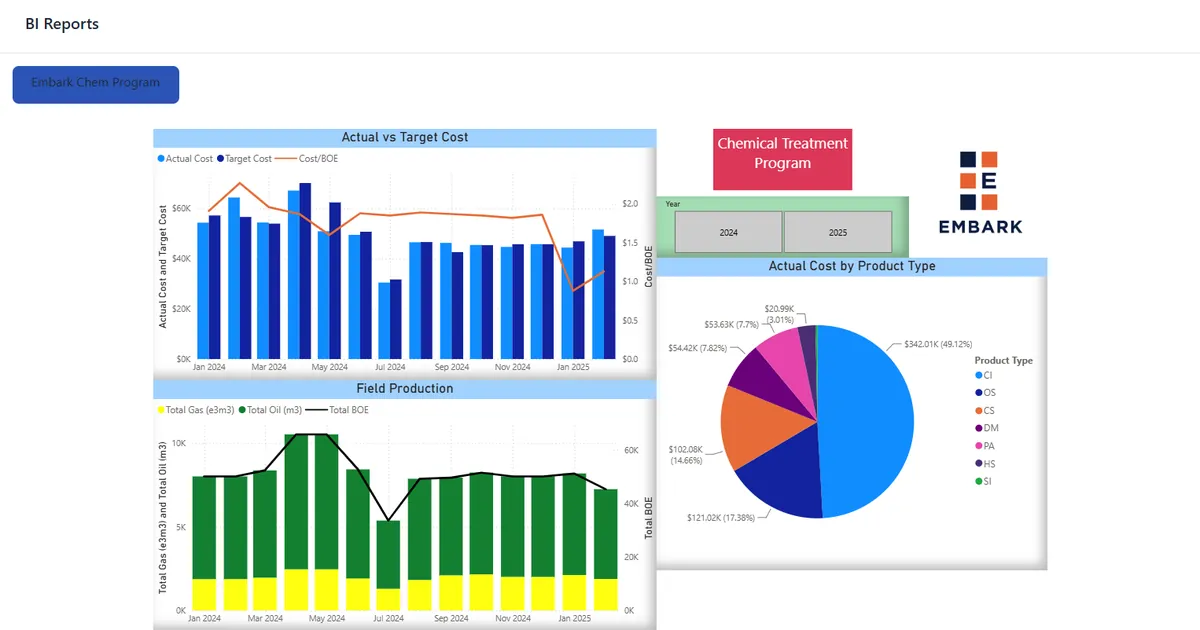
Task: Click the Jul 2024 Actual Cost bar
Action: click(x=384, y=320)
